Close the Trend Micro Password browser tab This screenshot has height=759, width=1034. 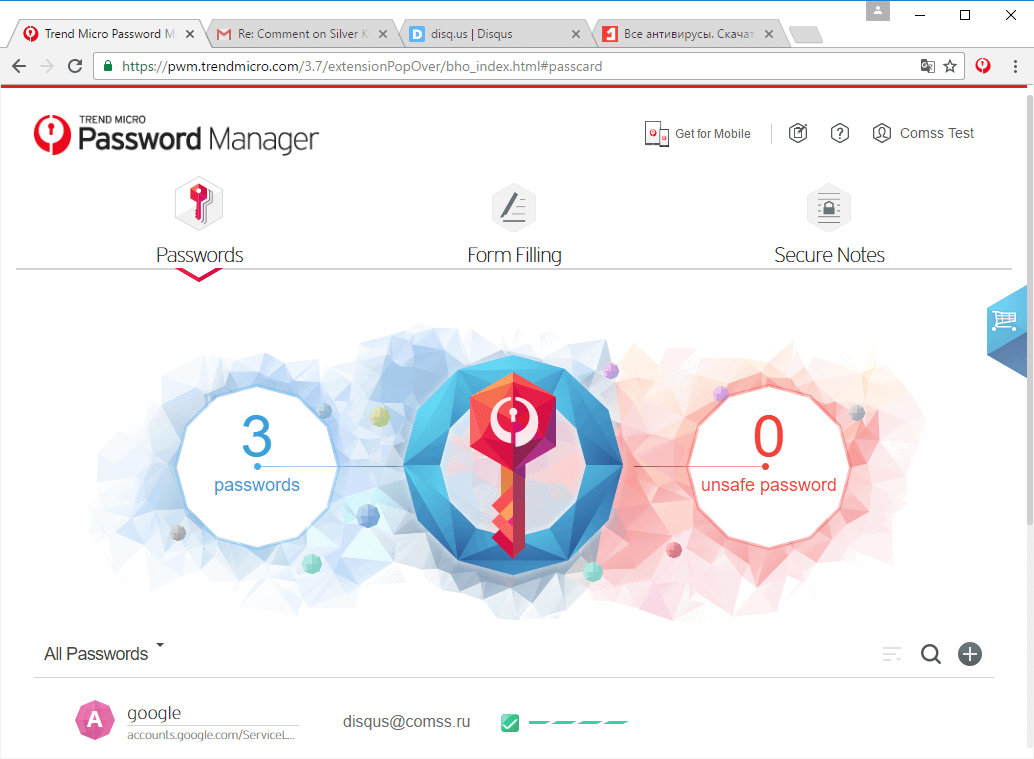[190, 34]
